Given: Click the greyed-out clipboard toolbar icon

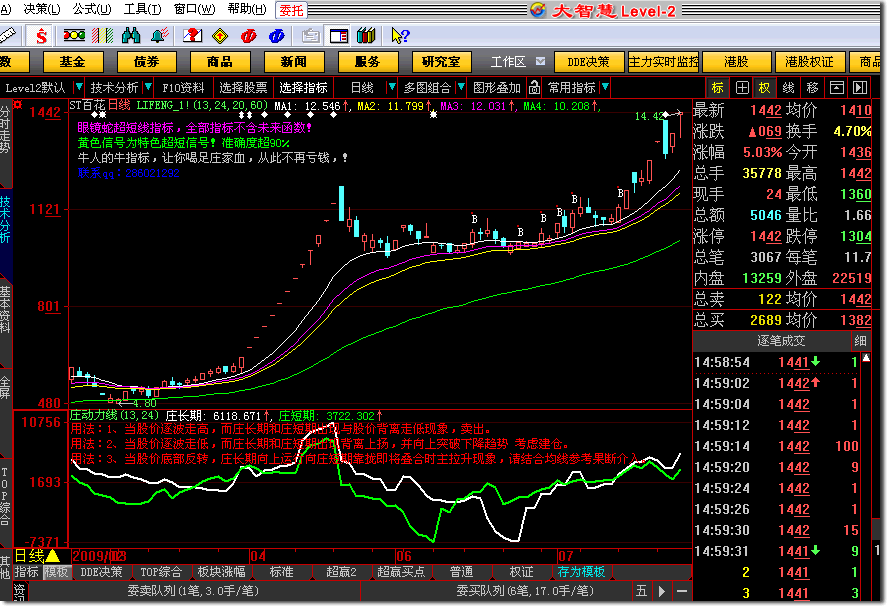Looking at the screenshot, I should 310,36.
